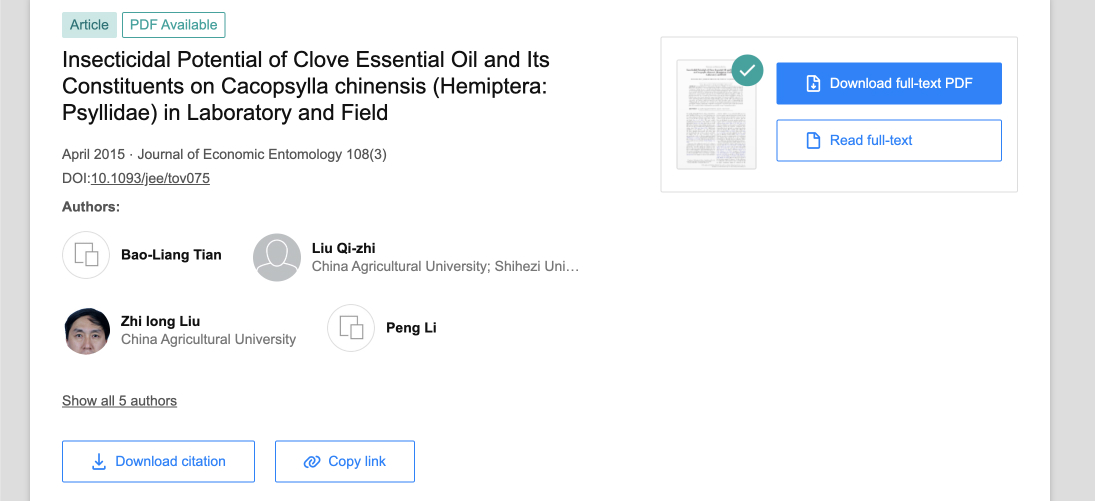This screenshot has width=1095, height=501.
Task: Click the PDF download icon in blue button
Action: coord(813,84)
